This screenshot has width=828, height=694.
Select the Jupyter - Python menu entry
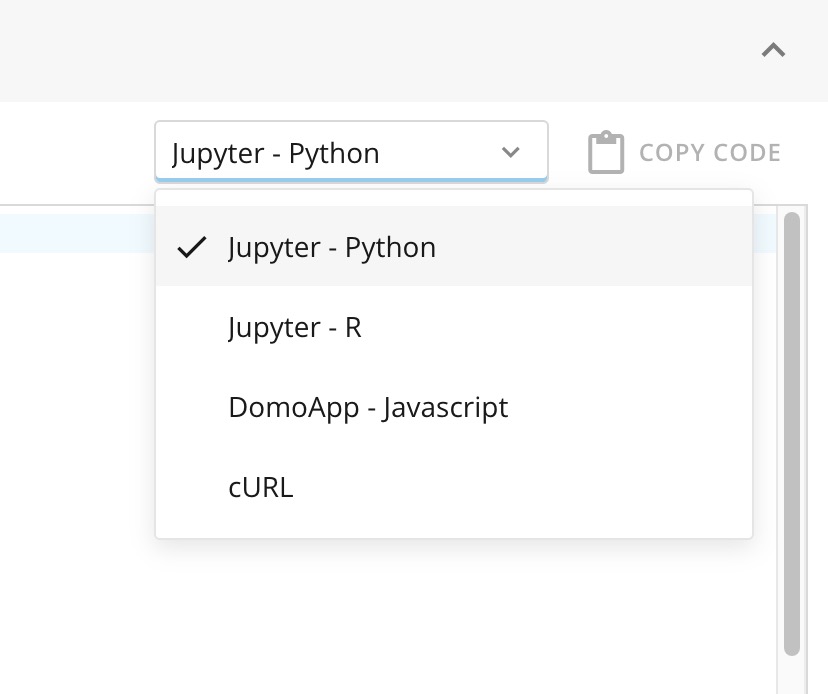(332, 247)
